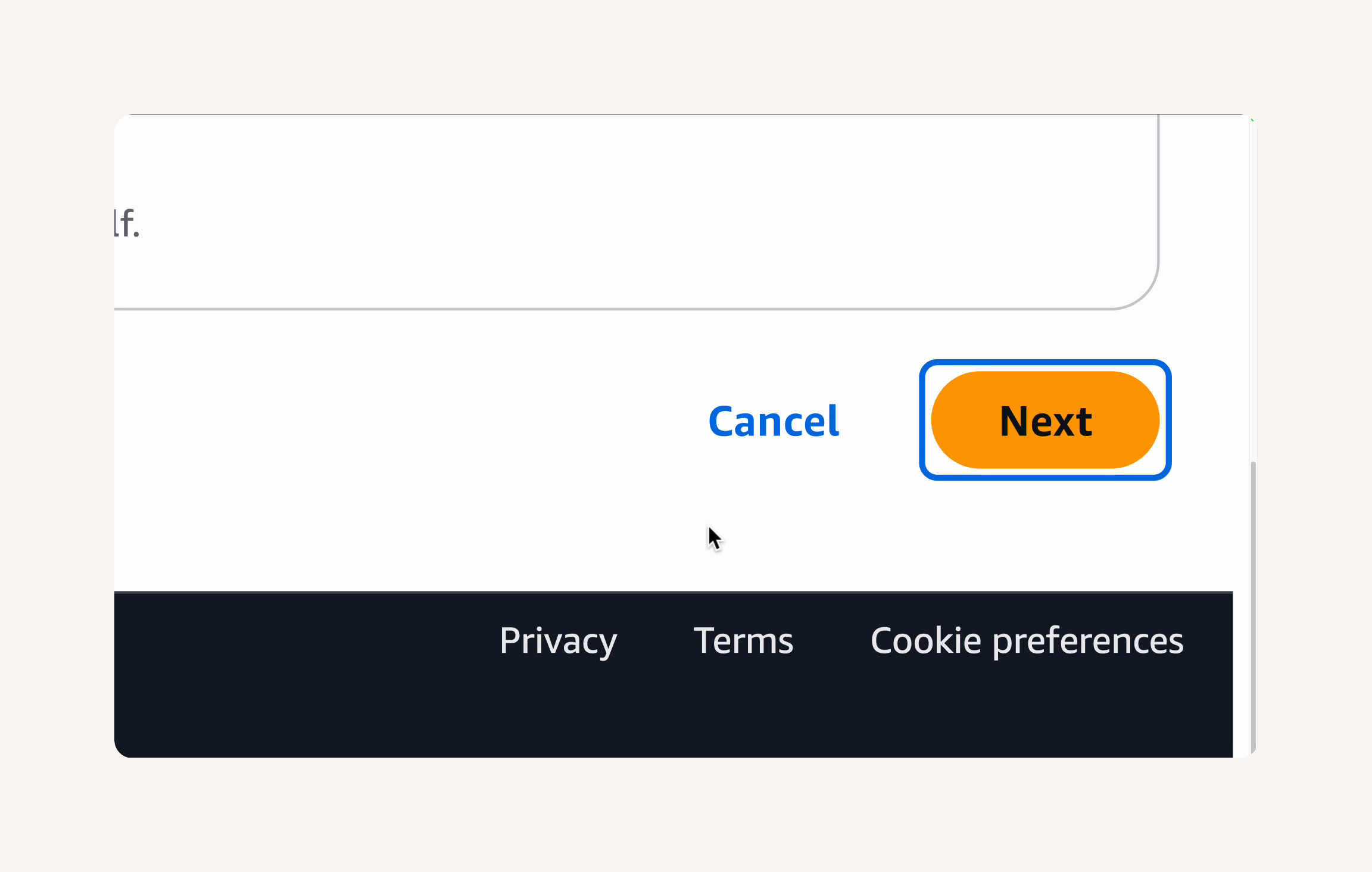This screenshot has width=1372, height=872.
Task: Click the truncated text ending in "lf."
Action: [x=127, y=223]
